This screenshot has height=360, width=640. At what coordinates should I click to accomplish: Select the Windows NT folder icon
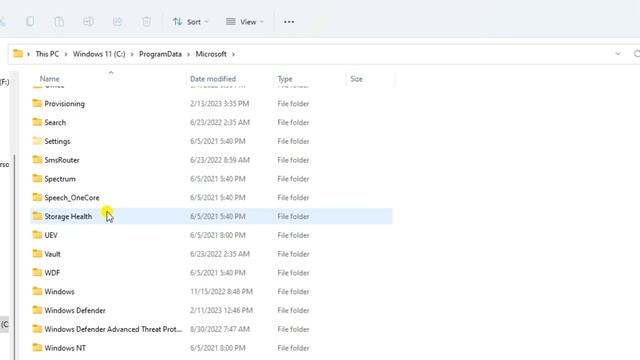coord(37,347)
